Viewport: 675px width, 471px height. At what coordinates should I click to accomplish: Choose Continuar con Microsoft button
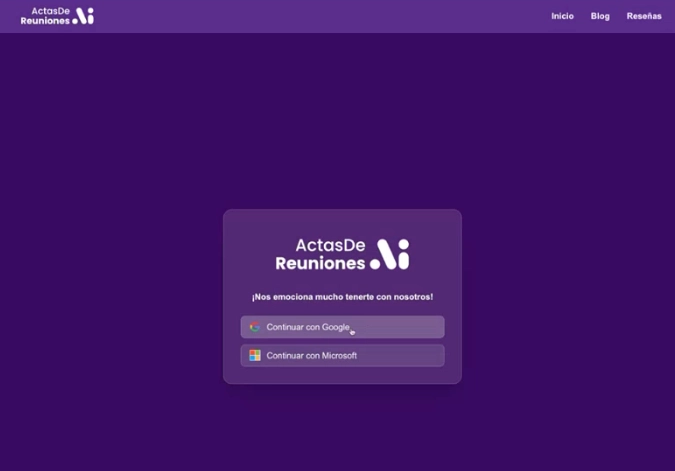point(342,355)
